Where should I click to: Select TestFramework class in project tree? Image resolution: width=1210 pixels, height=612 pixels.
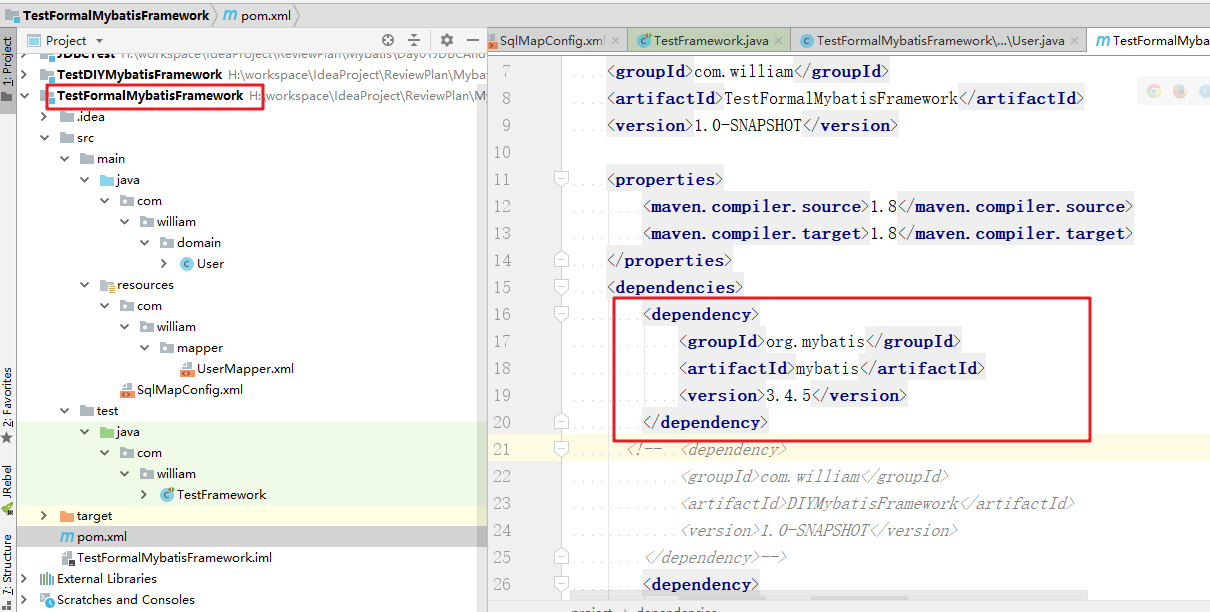point(221,495)
